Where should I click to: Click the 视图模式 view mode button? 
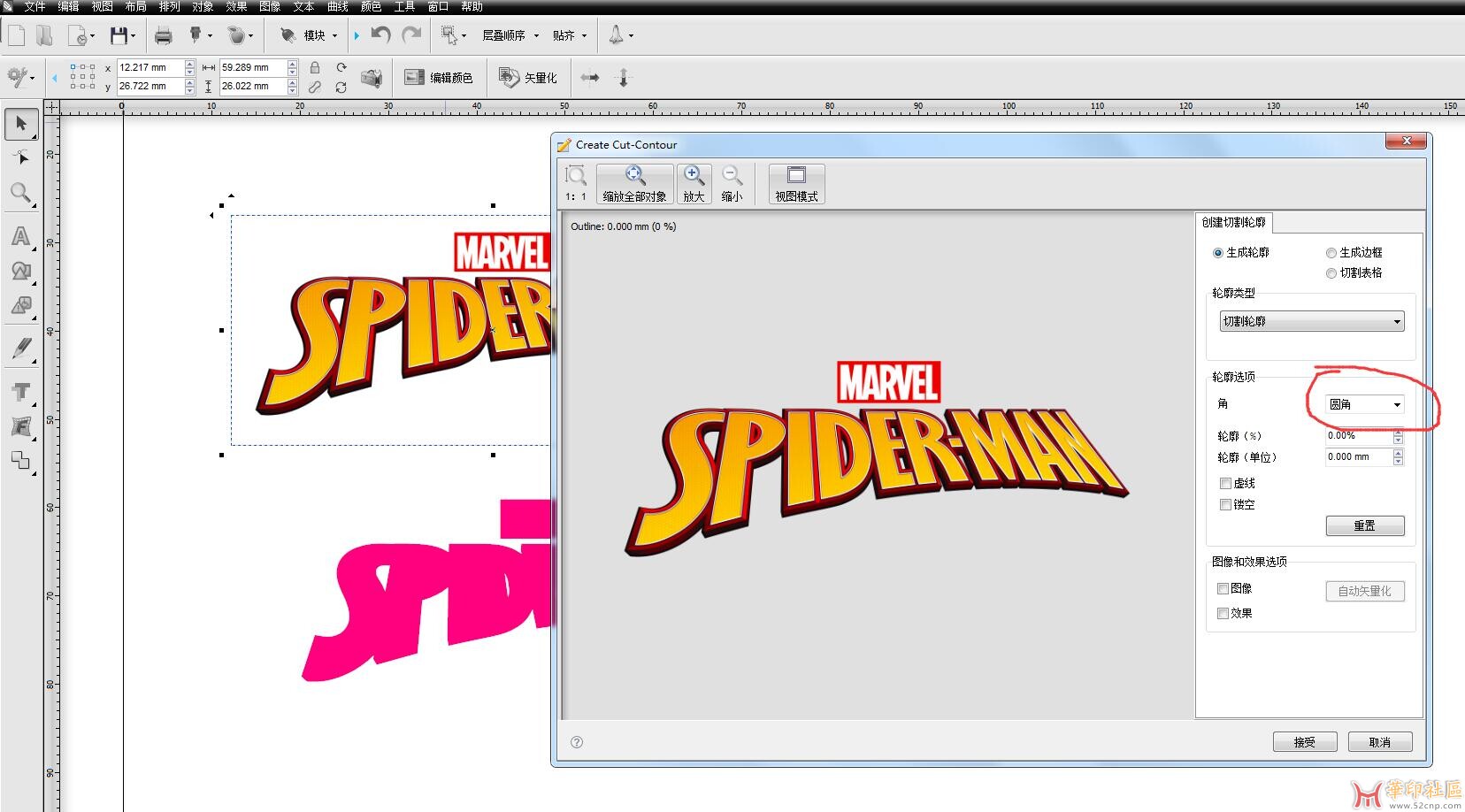796,184
